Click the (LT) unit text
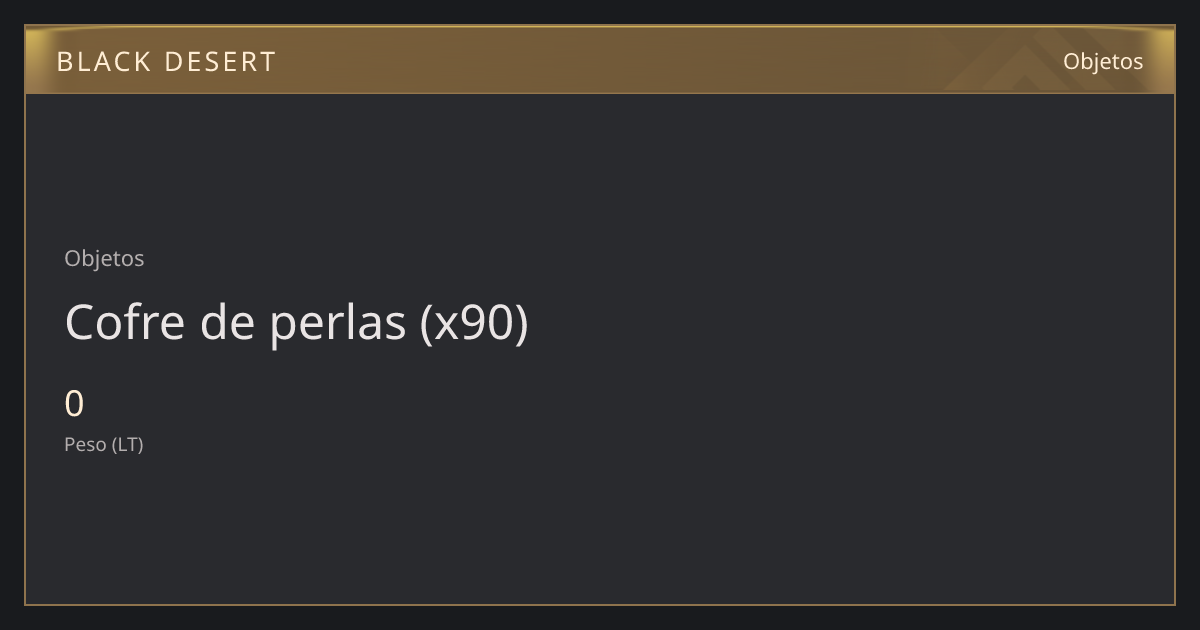The image size is (1200, 630). click(128, 444)
